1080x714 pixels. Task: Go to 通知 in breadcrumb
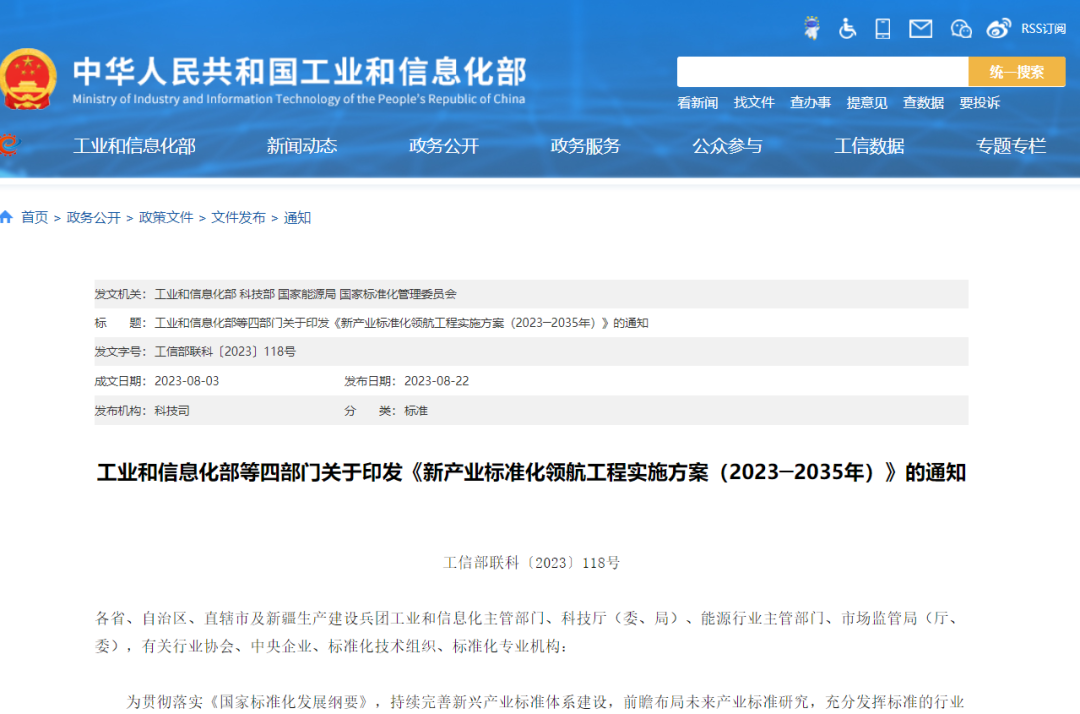pyautogui.click(x=298, y=218)
